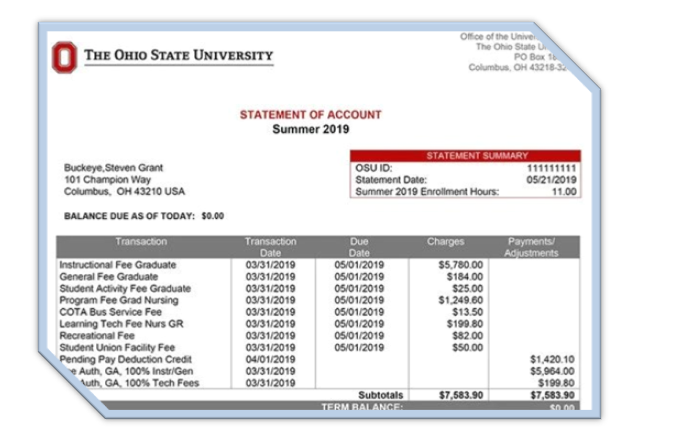Select the statement date 05/21/2019
The width and height of the screenshot is (677, 440).
[551, 180]
